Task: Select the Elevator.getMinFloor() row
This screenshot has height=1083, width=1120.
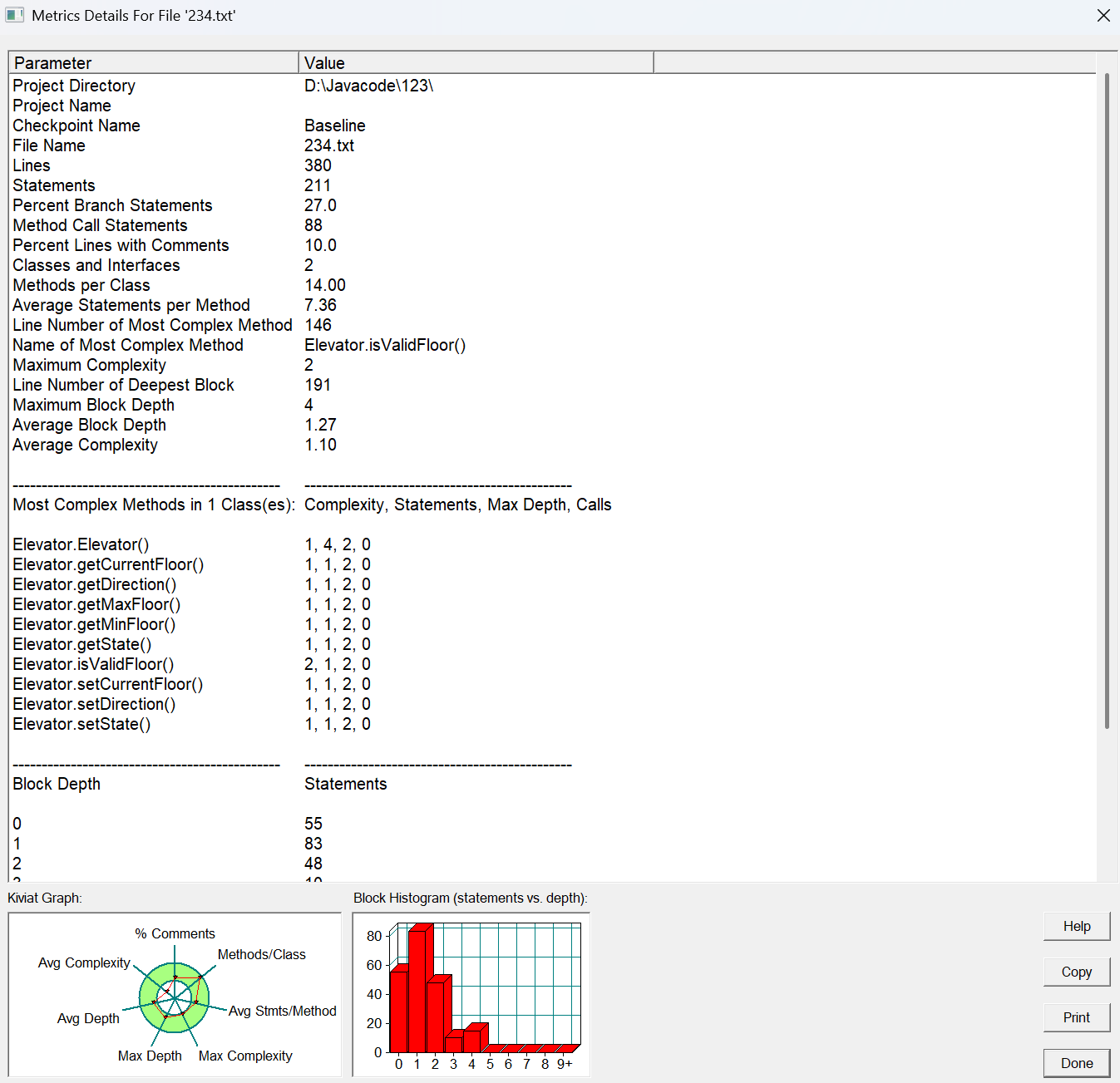Action: coord(94,624)
